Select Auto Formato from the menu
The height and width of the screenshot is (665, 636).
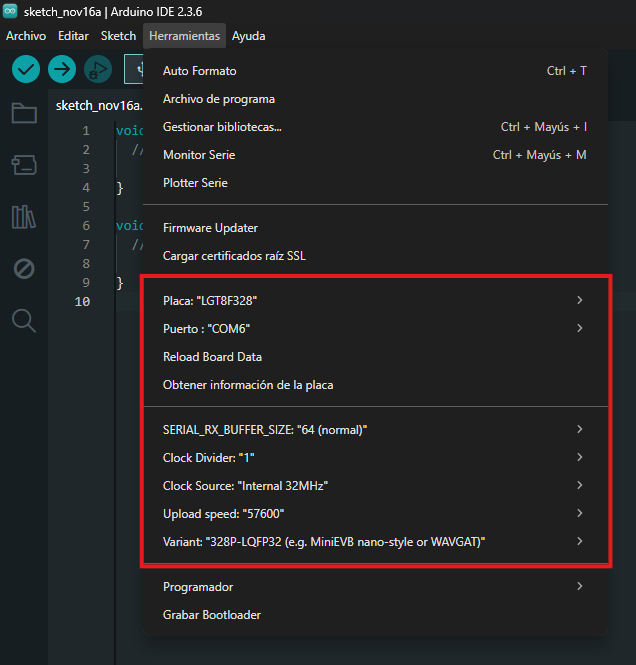point(200,72)
